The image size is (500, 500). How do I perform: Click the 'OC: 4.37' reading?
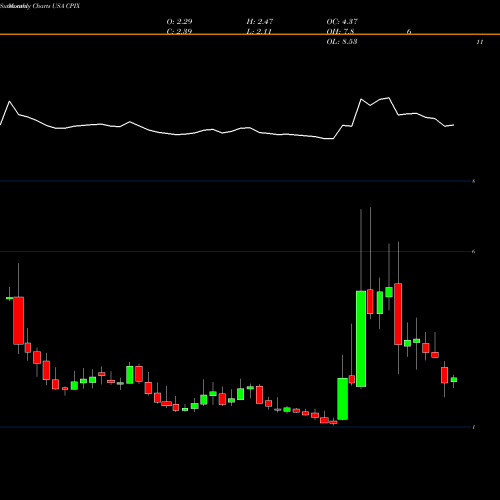pos(342,22)
